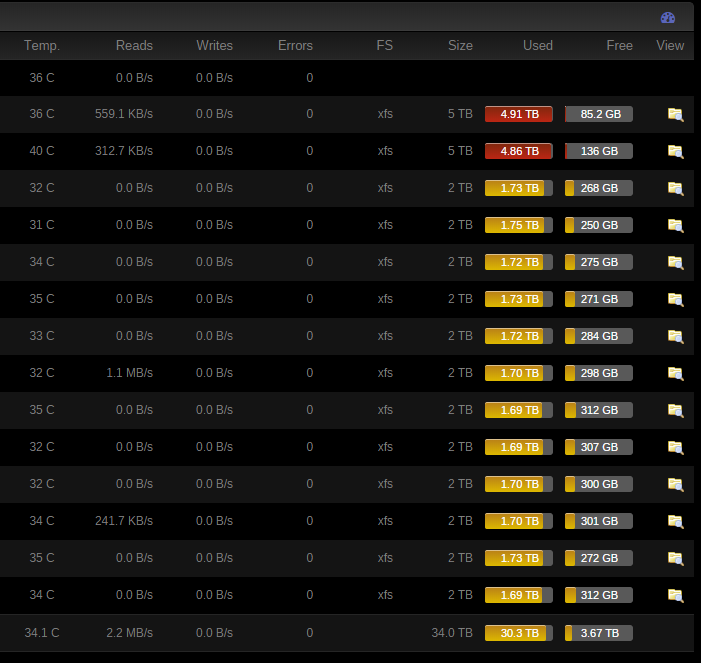Viewport: 701px width, 663px height.
Task: View files on the 301 GB free disk
Action: 676,522
